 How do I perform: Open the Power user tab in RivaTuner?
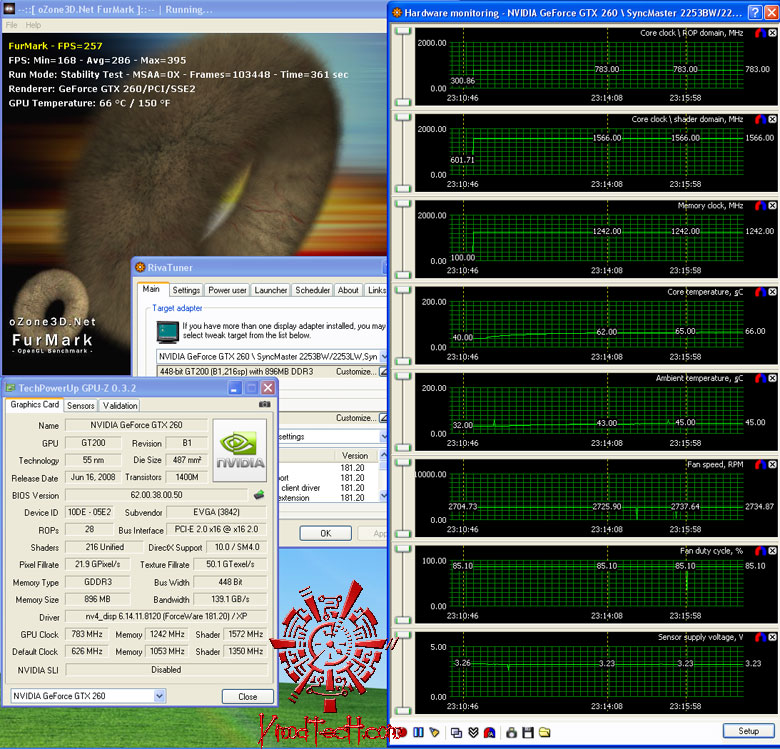click(x=227, y=290)
